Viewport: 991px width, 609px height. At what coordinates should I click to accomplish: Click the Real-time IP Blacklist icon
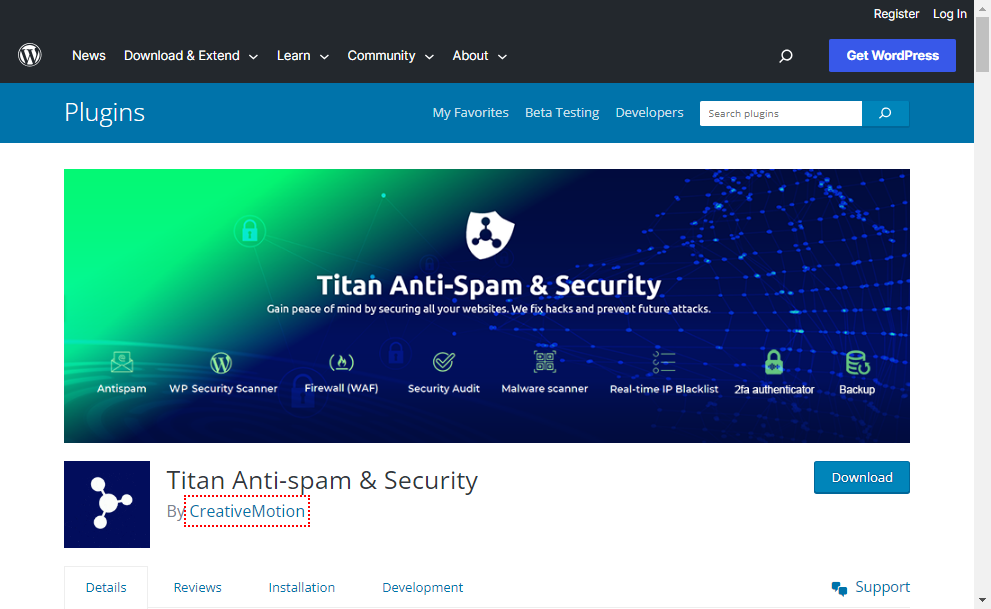(664, 362)
